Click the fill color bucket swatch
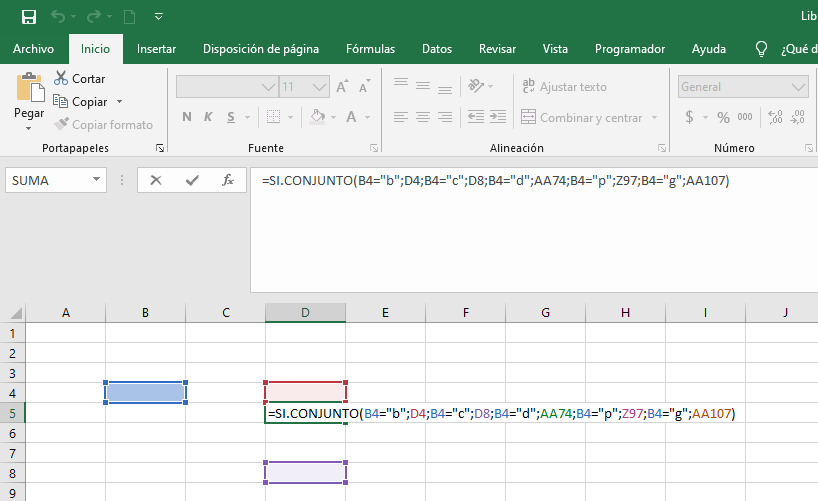This screenshot has height=501, width=818. (x=317, y=117)
